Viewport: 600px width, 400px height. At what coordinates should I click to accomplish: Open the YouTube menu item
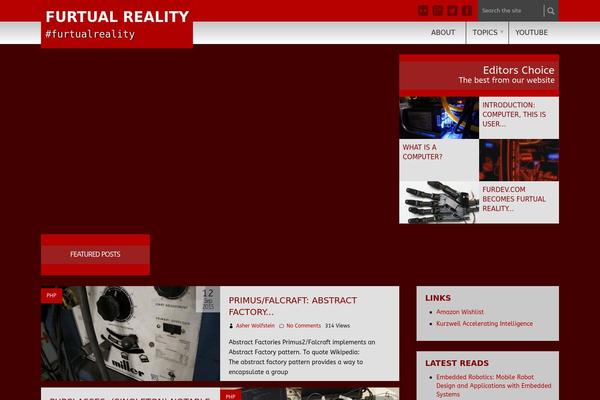click(531, 33)
